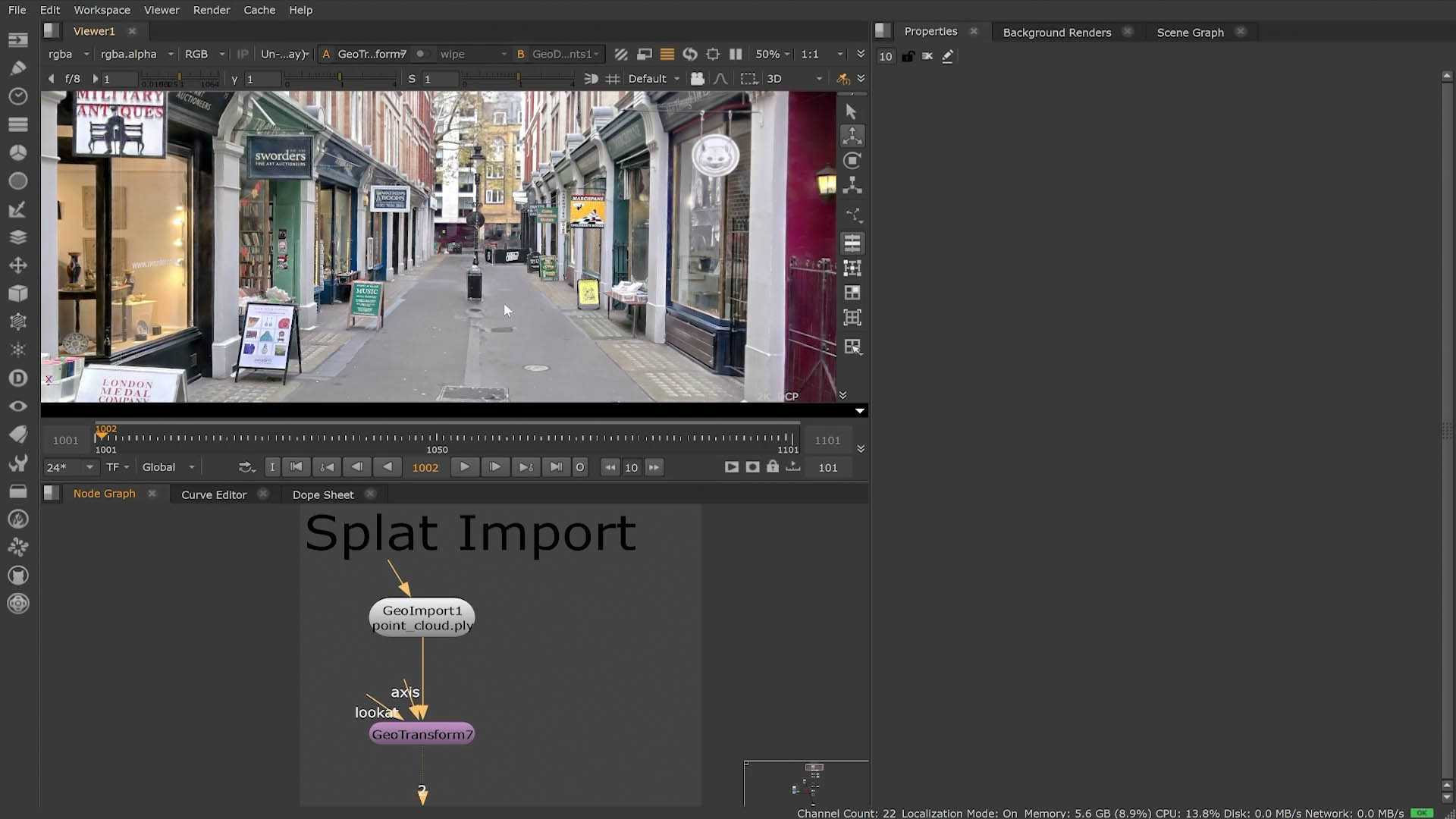Open the 3D cube nodes menu
The width and height of the screenshot is (1456, 819).
pyautogui.click(x=18, y=293)
